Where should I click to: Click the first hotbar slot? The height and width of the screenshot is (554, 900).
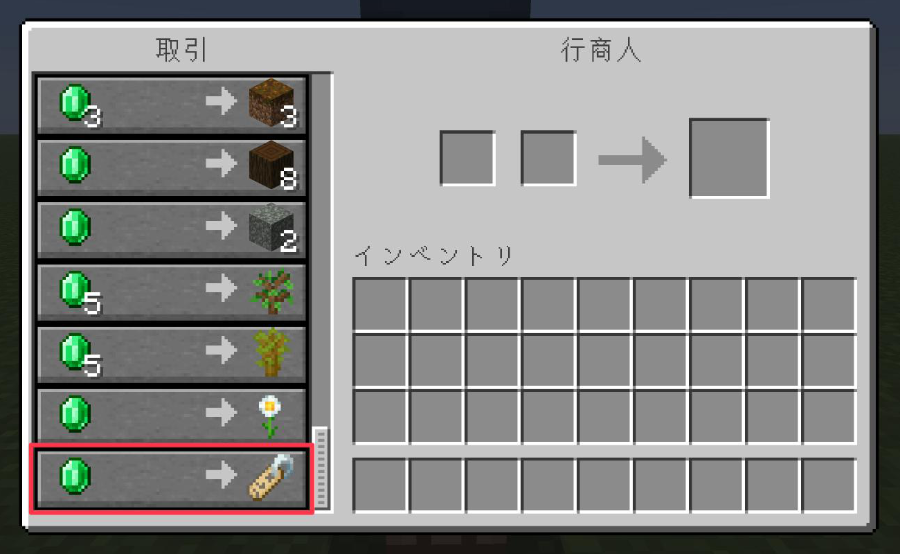click(x=379, y=485)
